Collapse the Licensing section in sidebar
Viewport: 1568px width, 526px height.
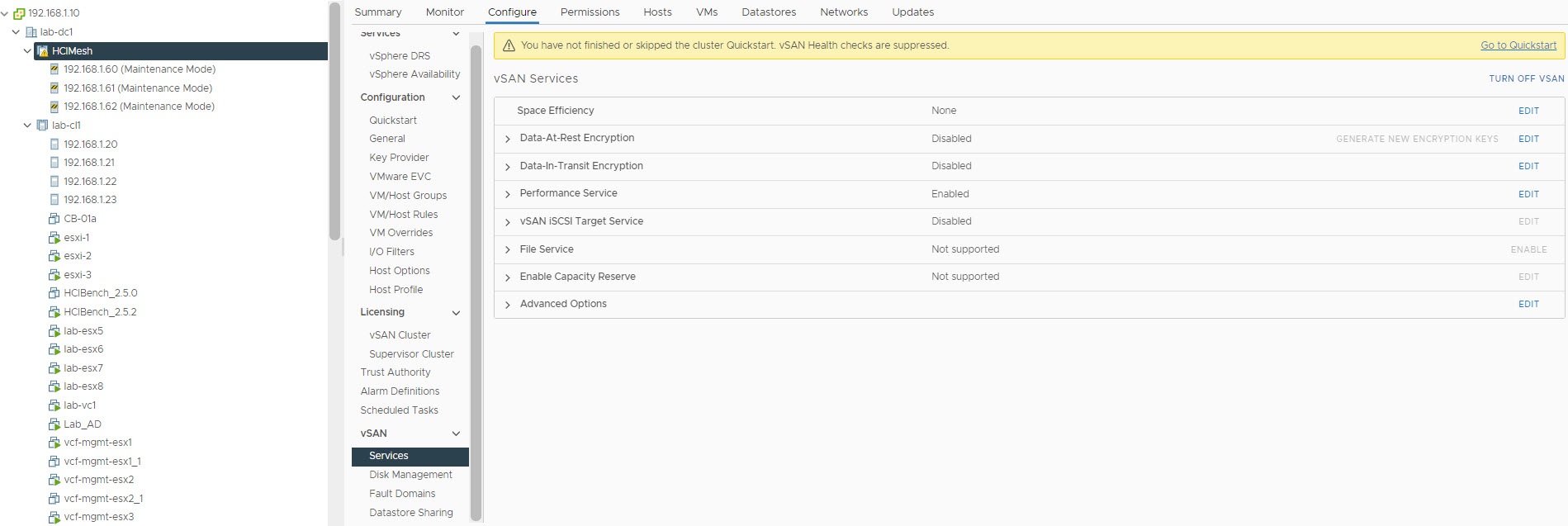click(x=456, y=313)
